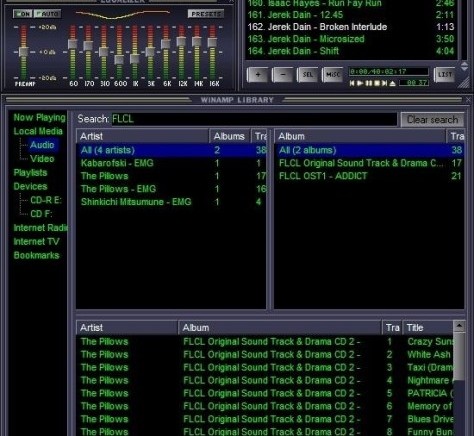Viewport: 474px width, 436px height.
Task: Click the playlist scroll arrows icon
Action: [464, 66]
